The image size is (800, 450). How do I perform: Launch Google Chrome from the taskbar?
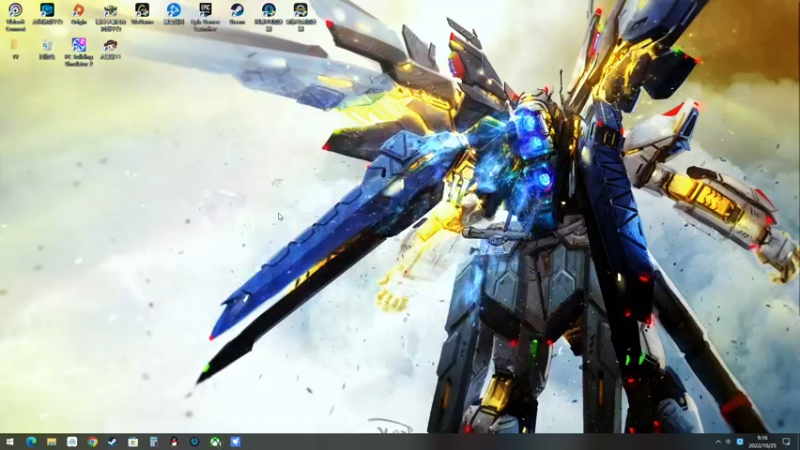92,442
